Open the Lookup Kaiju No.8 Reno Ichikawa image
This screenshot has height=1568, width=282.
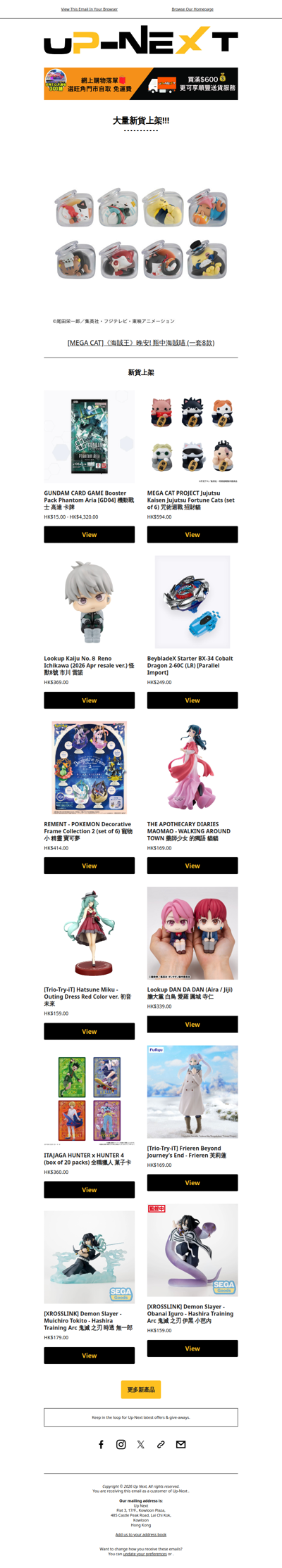(x=90, y=602)
